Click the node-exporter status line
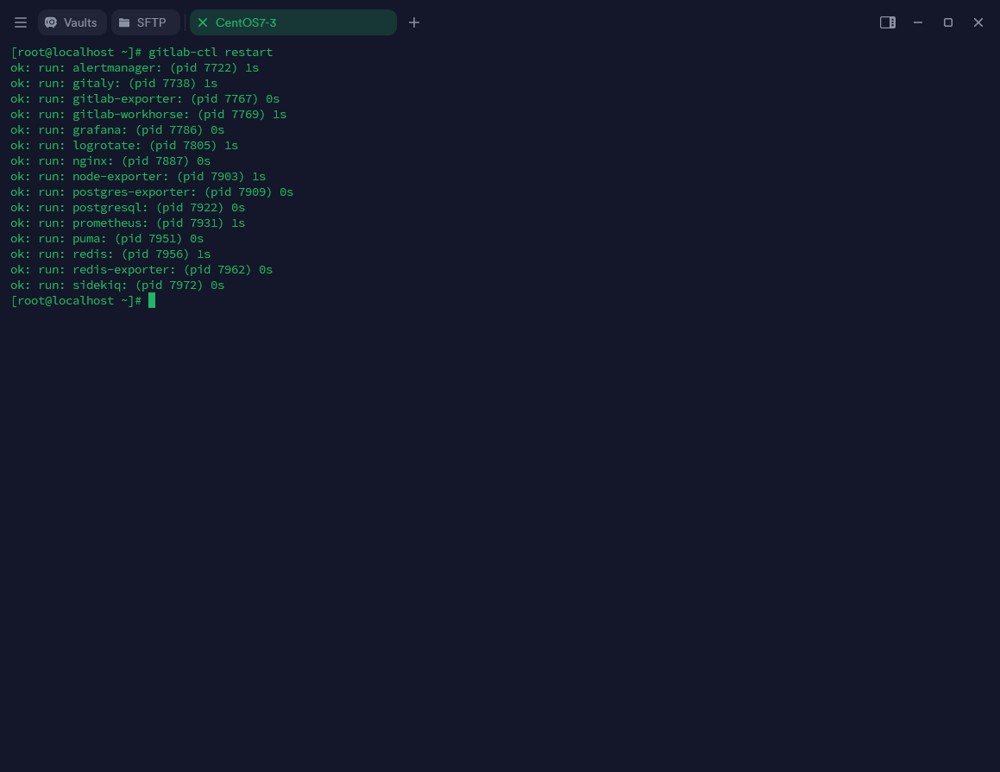The image size is (1000, 772). pos(138,176)
